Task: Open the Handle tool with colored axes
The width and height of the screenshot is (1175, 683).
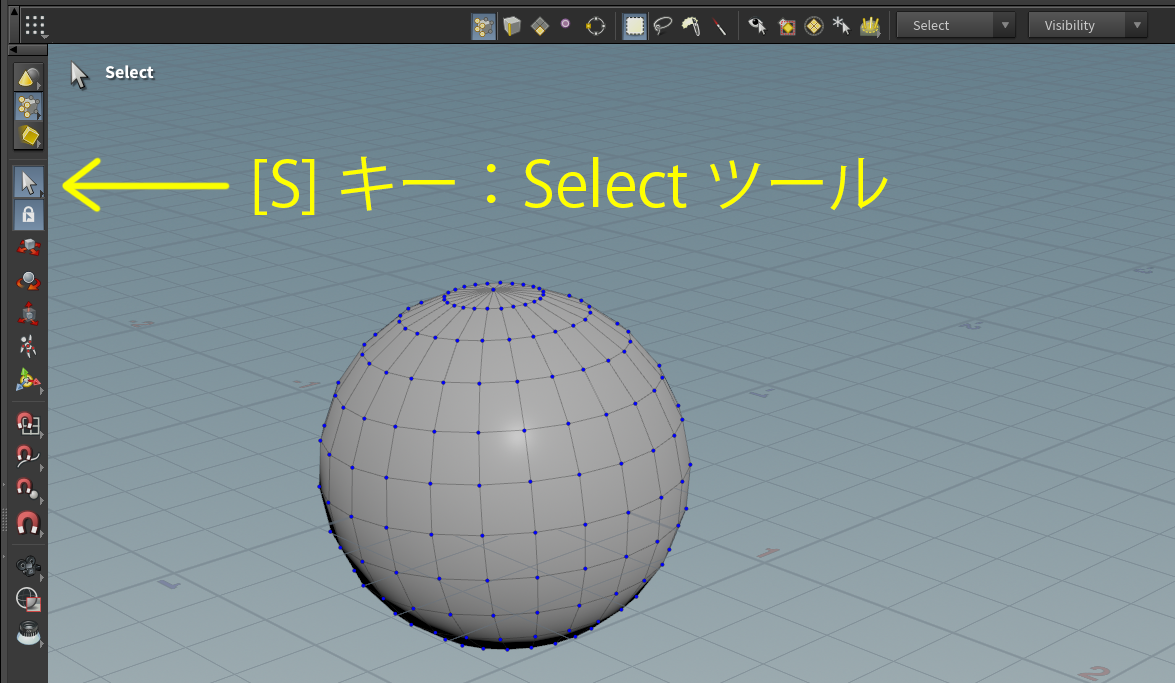Action: coord(28,380)
